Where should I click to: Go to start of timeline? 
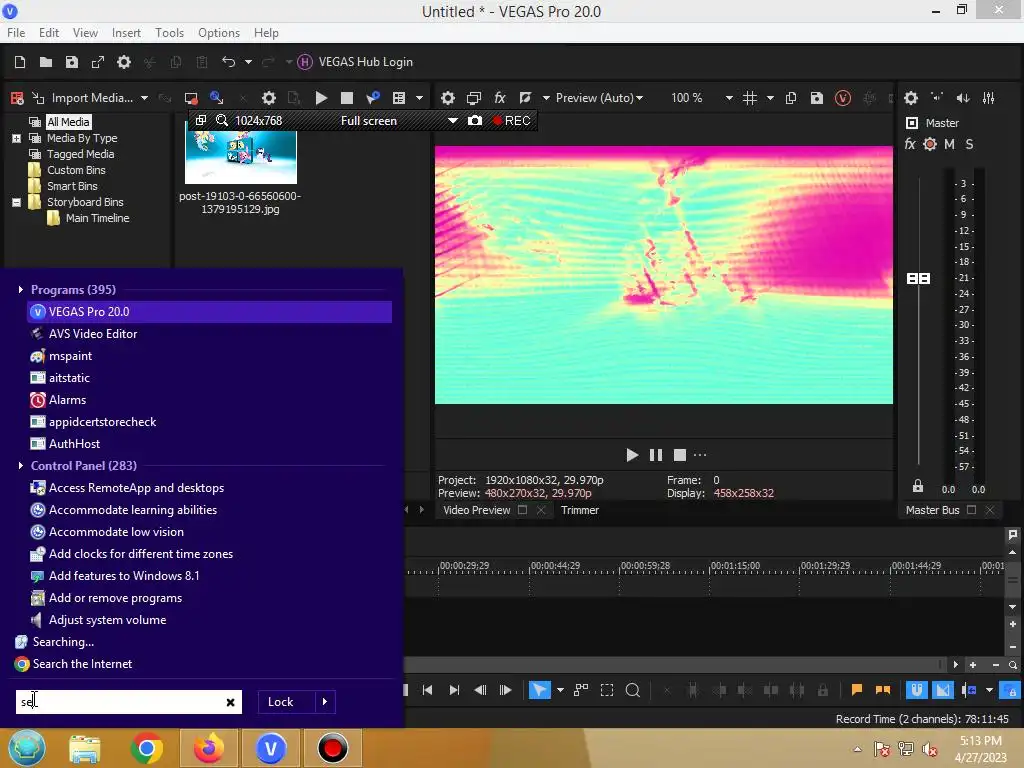(x=427, y=690)
